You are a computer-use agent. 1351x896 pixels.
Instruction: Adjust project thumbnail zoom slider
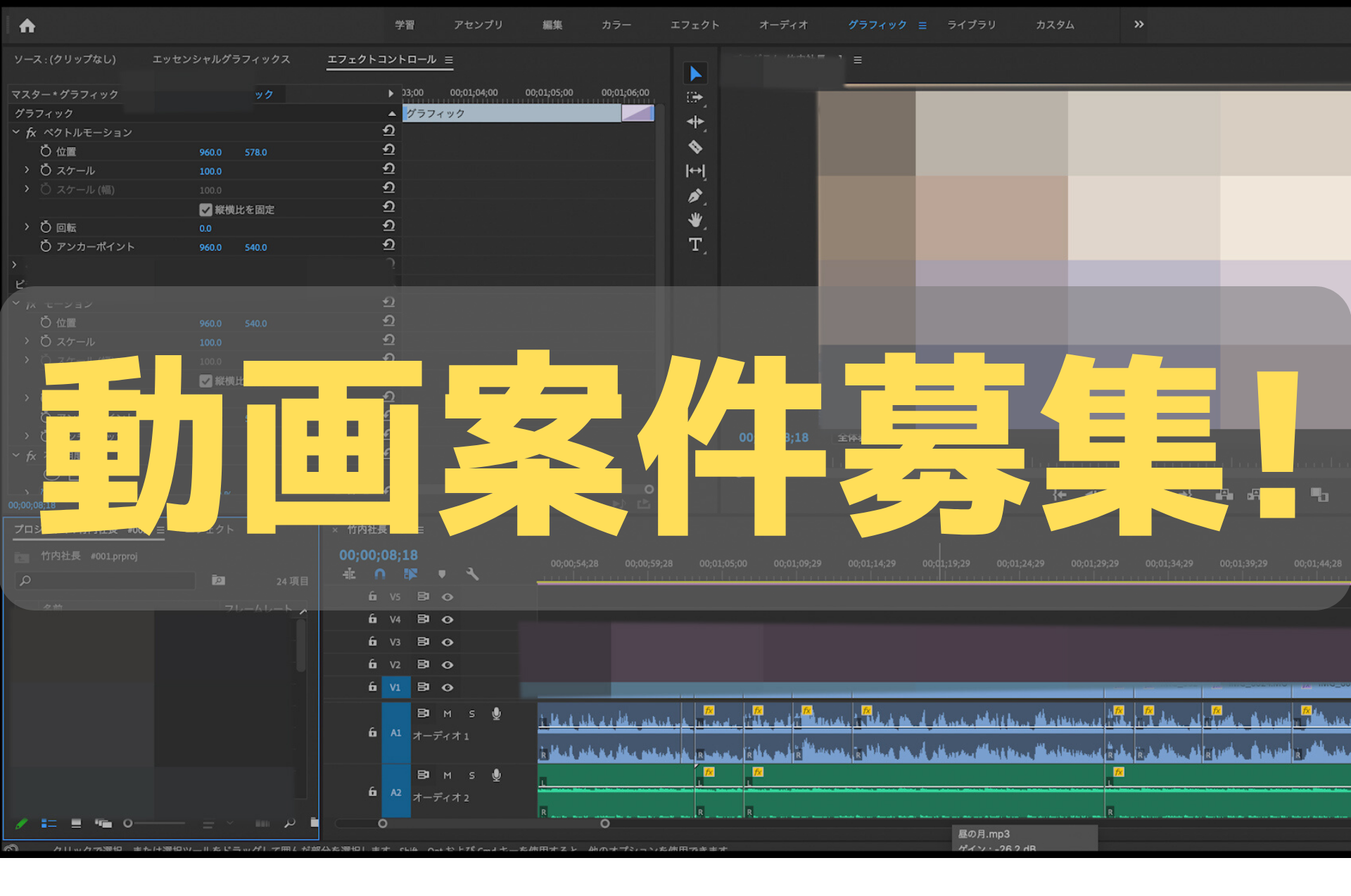click(128, 823)
